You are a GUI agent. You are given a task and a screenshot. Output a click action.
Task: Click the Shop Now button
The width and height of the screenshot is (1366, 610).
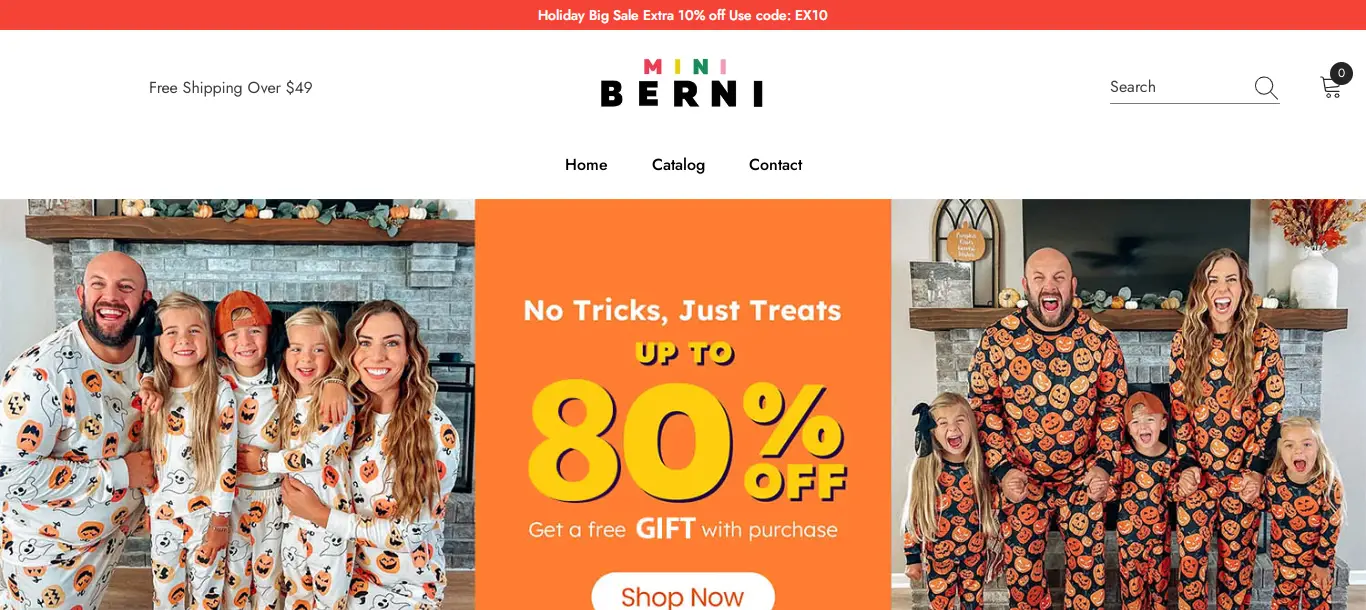pyautogui.click(x=683, y=592)
